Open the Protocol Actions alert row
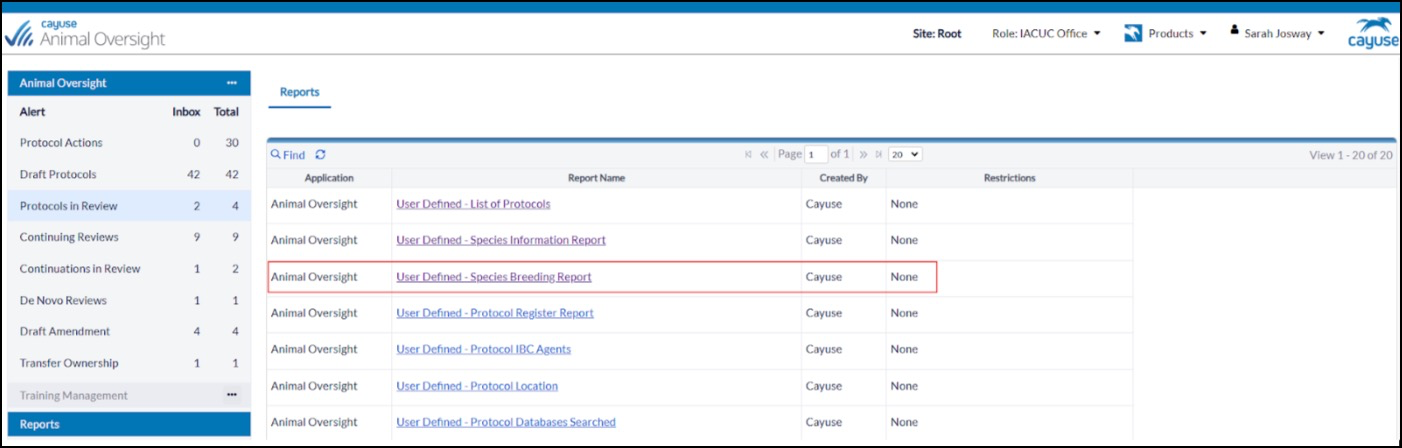 pyautogui.click(x=129, y=143)
